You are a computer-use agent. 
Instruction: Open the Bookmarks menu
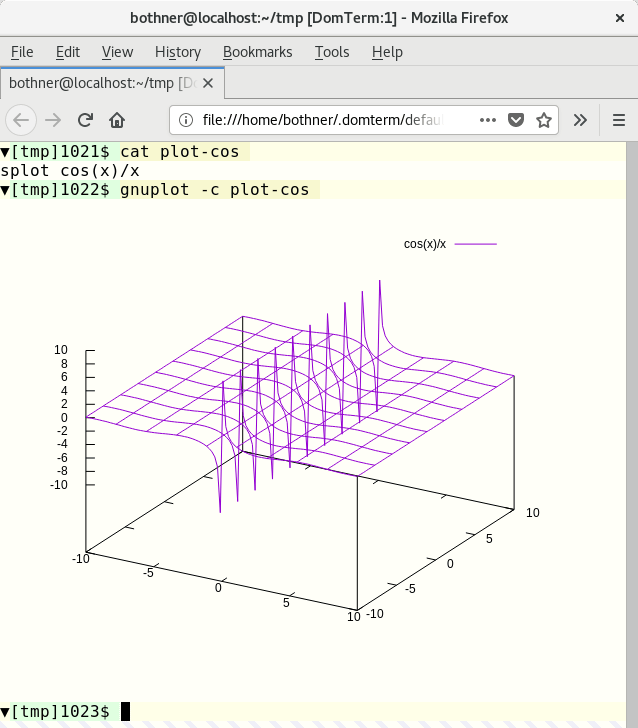tap(257, 52)
